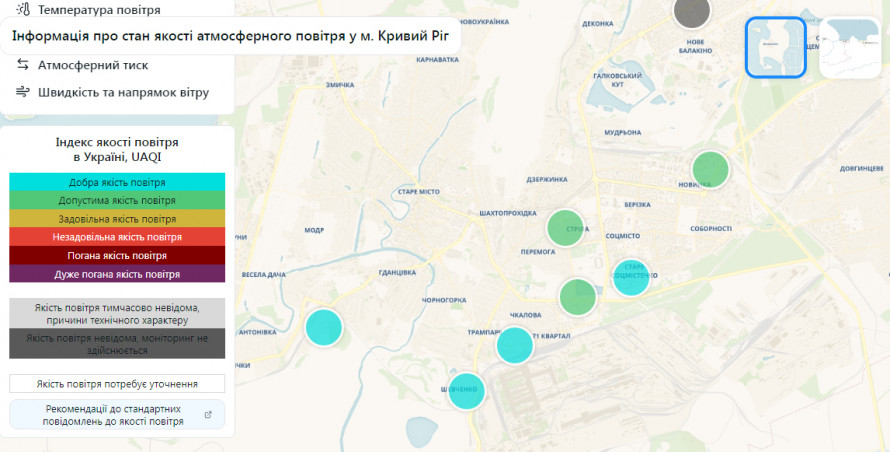Click the cyan marker near Антонівка
Screen dimensions: 890x452
point(323,327)
